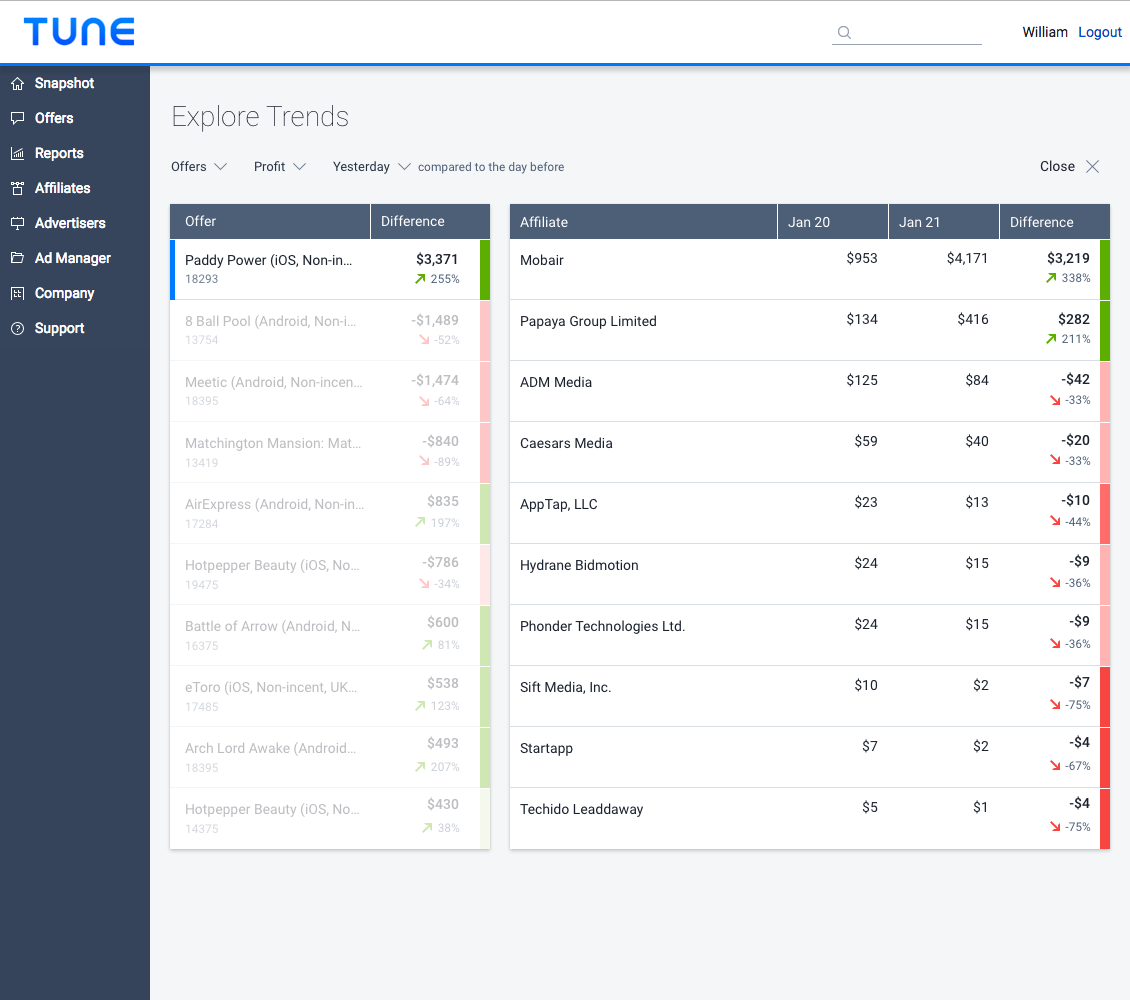Click the $953 Jan 20 value
Image resolution: width=1130 pixels, height=1000 pixels.
[862, 258]
